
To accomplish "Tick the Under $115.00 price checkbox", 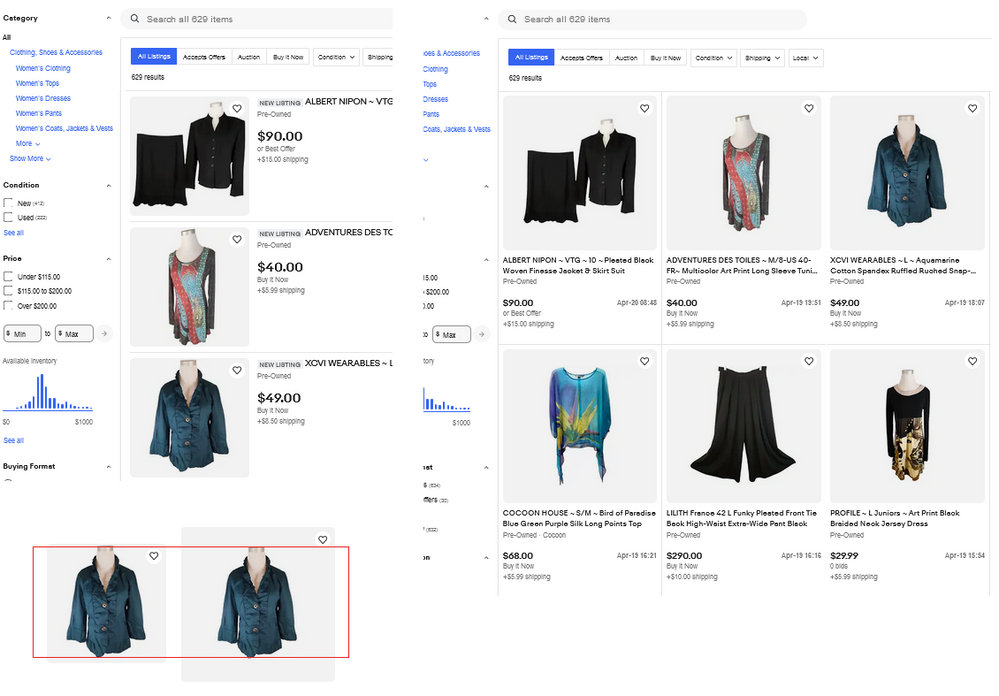I will [x=9, y=276].
